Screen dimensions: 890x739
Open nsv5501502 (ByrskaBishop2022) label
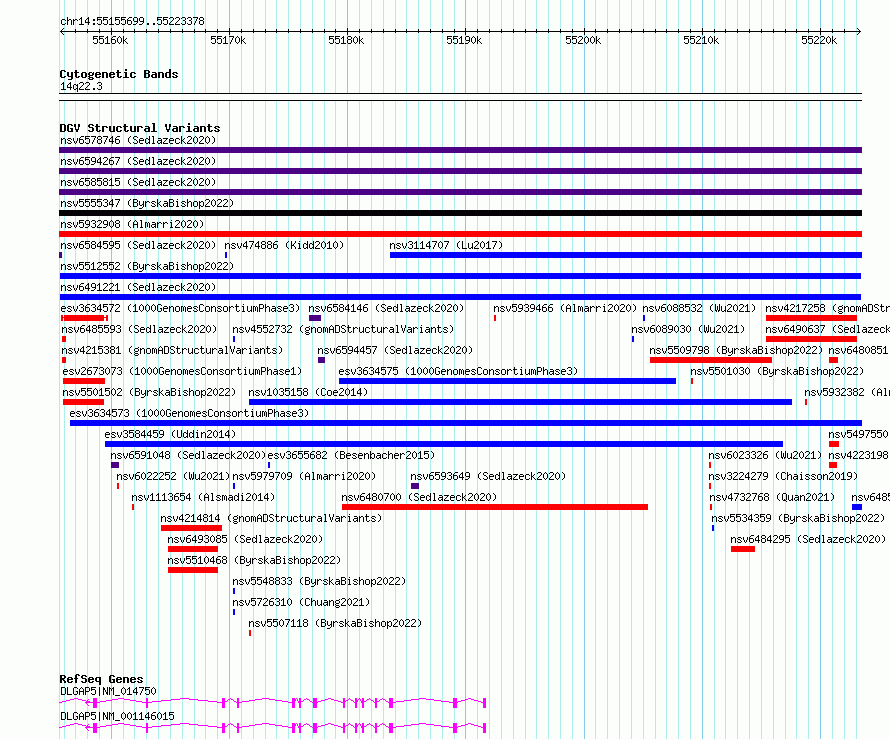149,392
